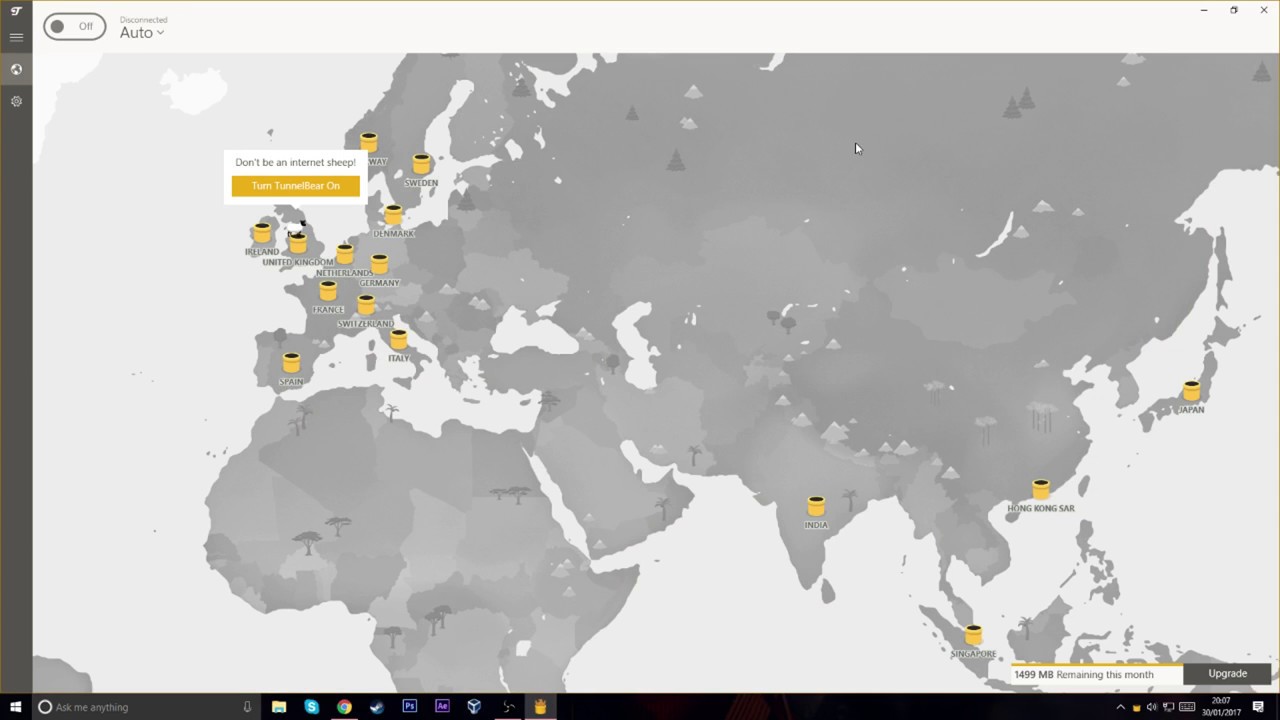
Task: Select the Netherlands tunnel barrel
Action: 345,254
